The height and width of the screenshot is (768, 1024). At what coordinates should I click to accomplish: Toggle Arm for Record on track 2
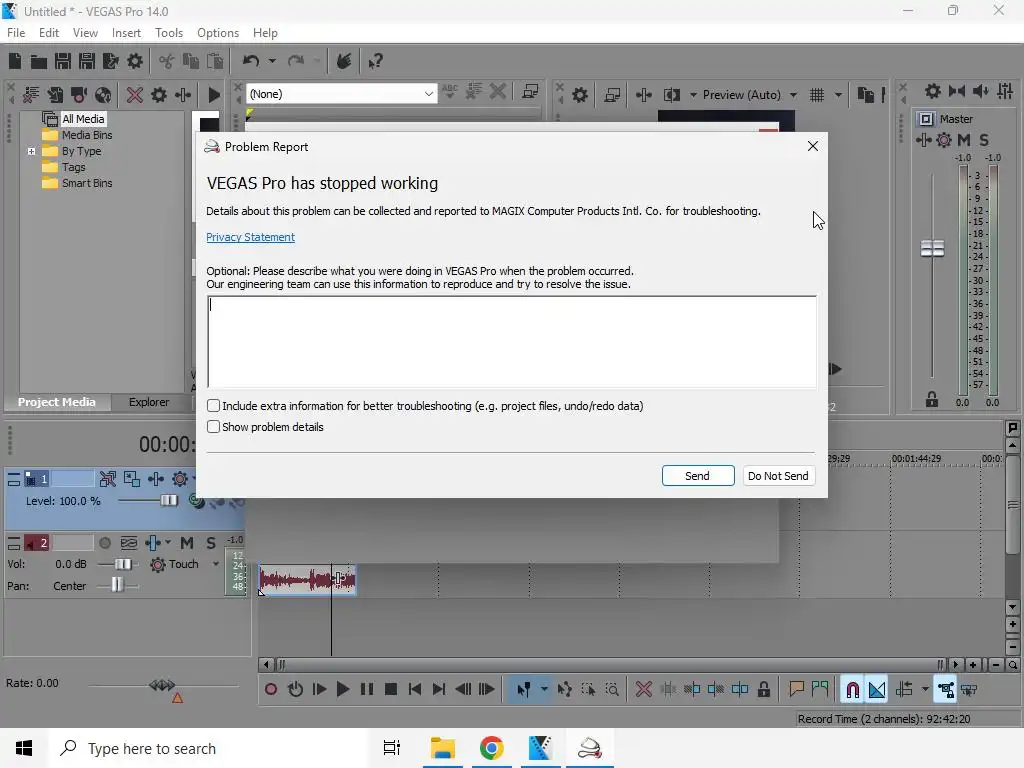coord(104,543)
